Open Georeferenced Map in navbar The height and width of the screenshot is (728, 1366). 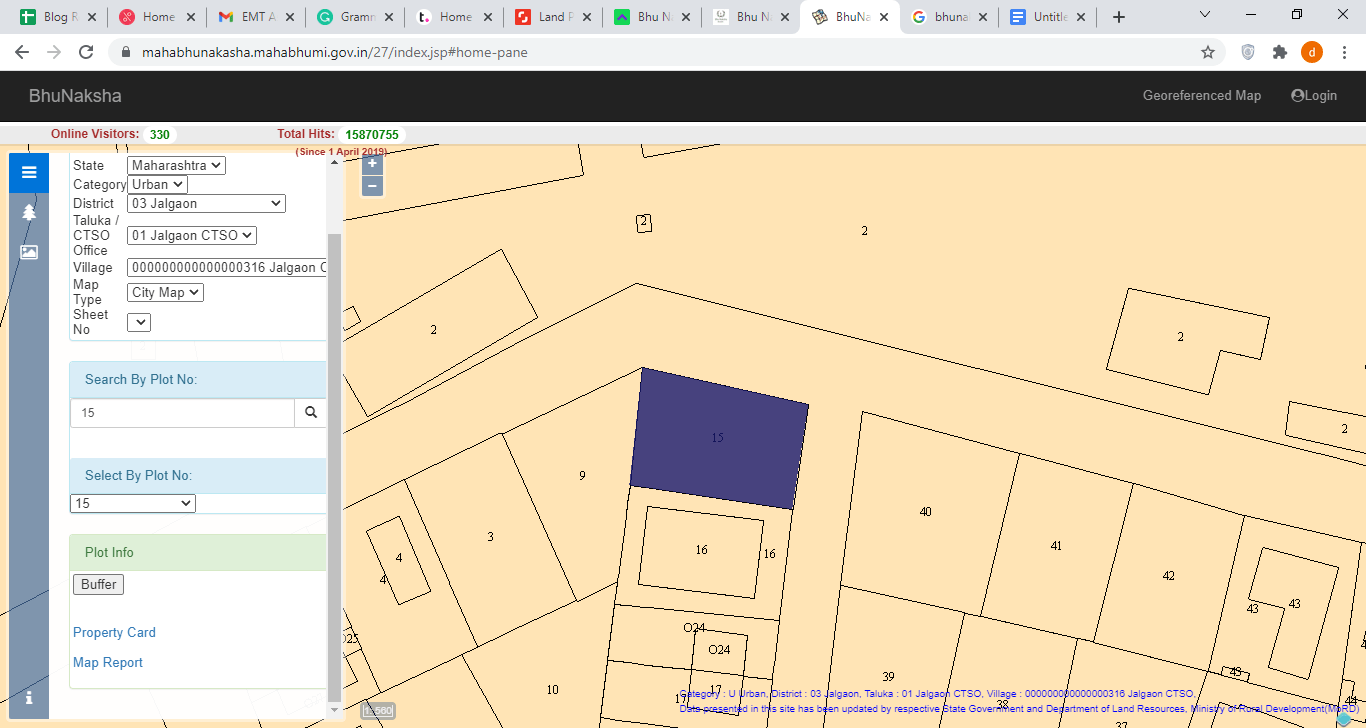pos(1201,95)
